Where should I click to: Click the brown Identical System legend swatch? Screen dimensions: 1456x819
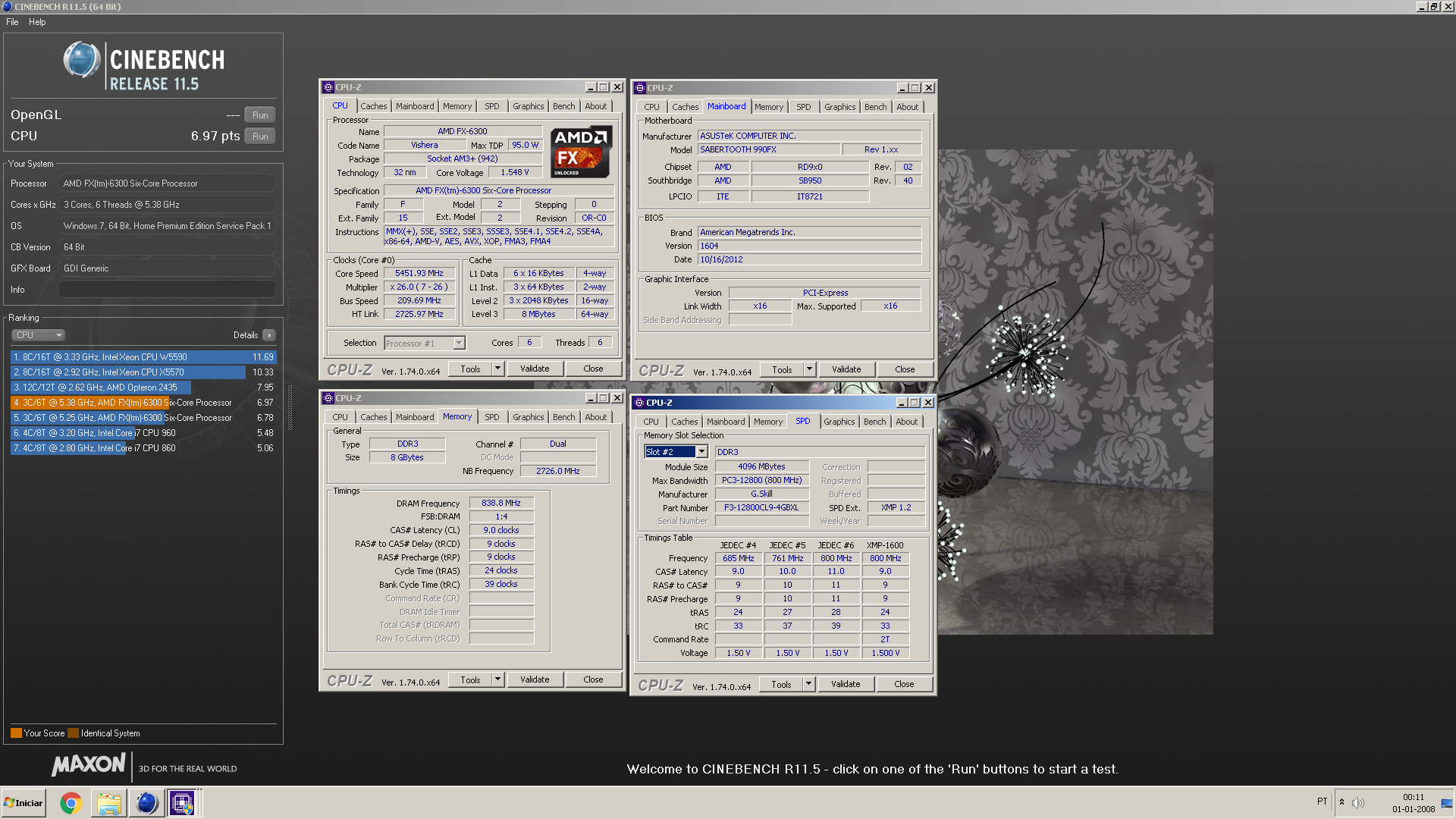[73, 733]
